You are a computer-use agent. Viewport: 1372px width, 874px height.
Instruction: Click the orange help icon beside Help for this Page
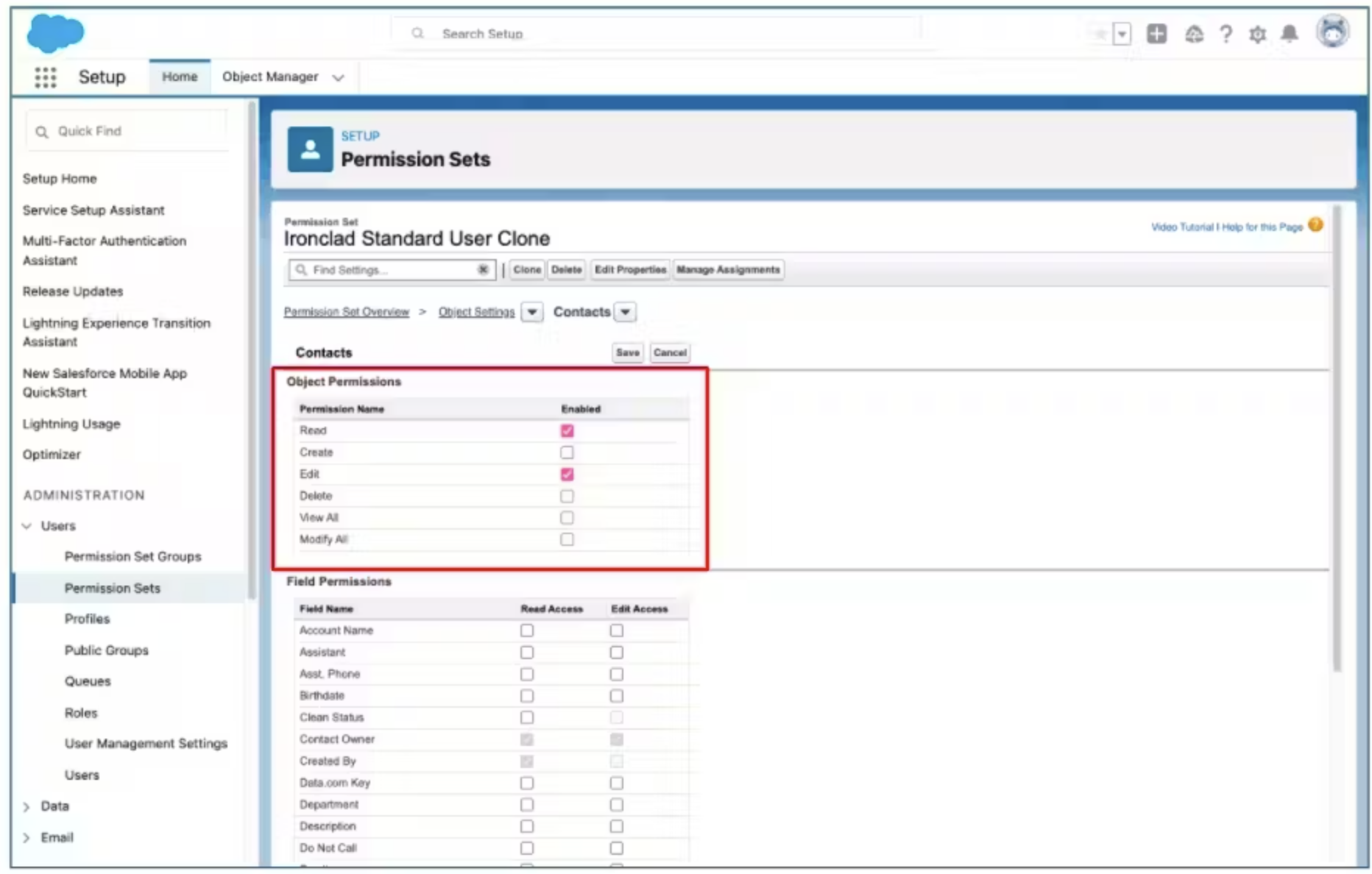click(1315, 225)
